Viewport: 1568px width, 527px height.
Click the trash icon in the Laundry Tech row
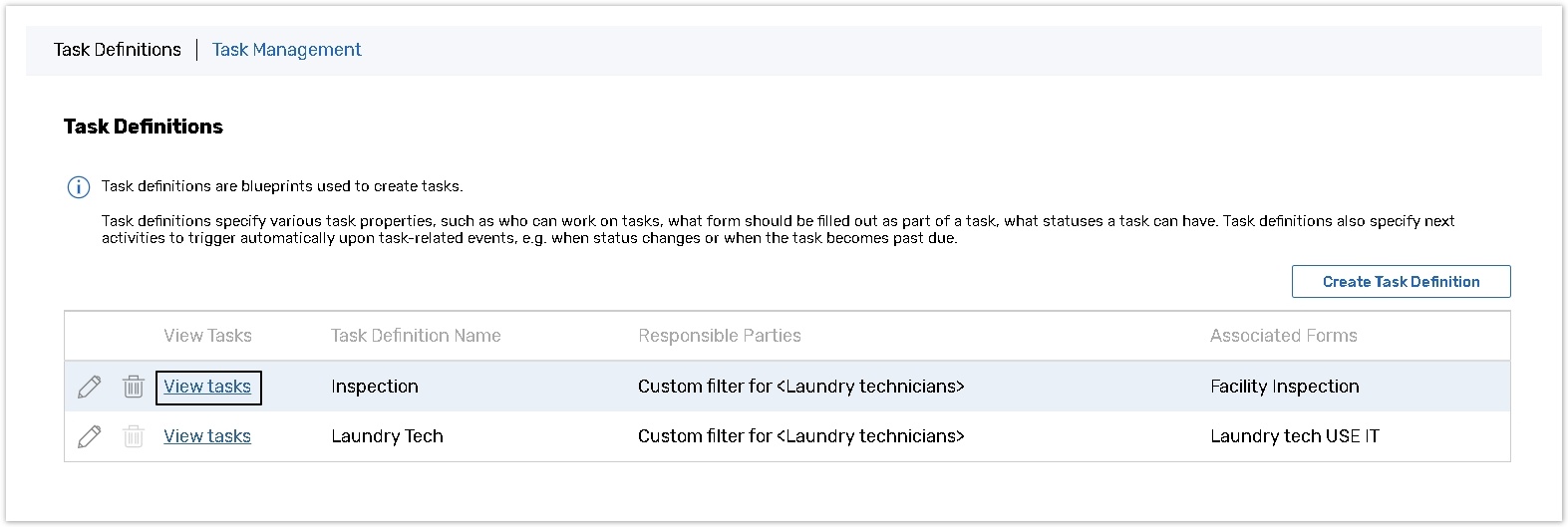[134, 436]
